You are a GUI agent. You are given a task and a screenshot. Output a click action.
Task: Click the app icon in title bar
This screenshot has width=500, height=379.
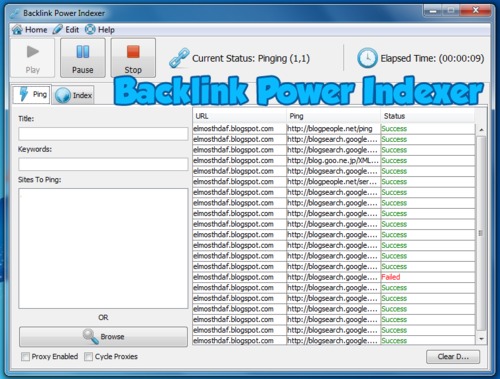tap(15, 13)
